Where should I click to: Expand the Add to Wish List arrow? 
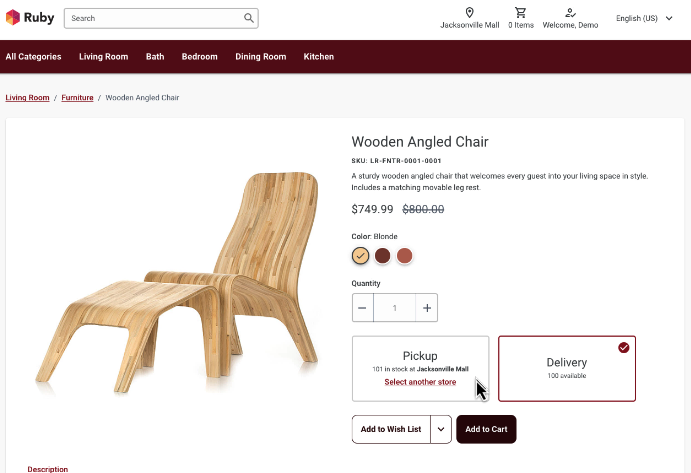pyautogui.click(x=441, y=429)
